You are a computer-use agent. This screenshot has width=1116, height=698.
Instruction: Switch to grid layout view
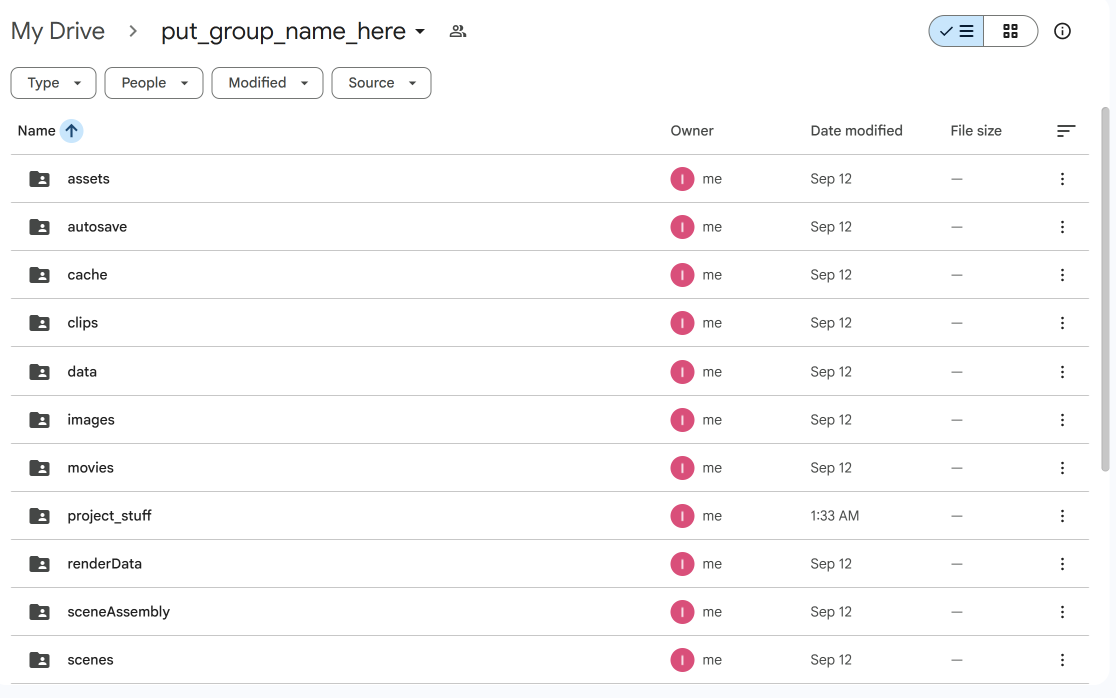(x=1011, y=31)
